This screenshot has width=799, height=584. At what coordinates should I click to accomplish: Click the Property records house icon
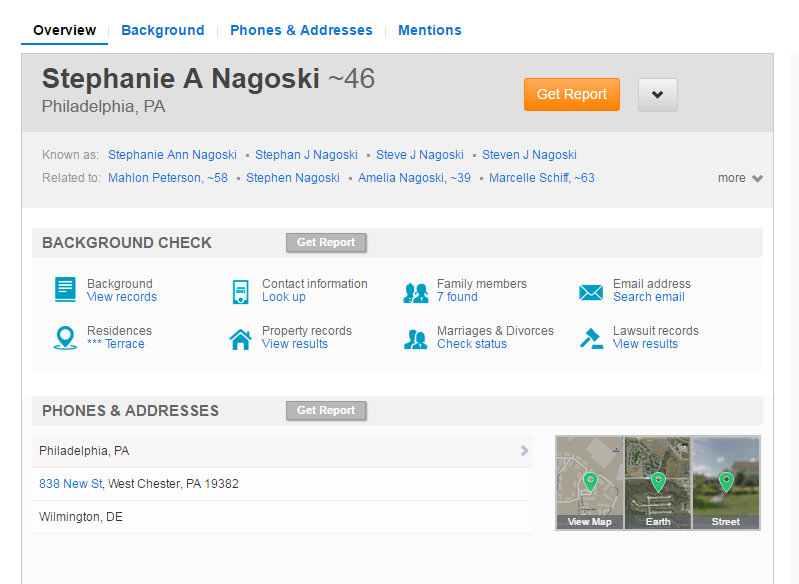(240, 339)
